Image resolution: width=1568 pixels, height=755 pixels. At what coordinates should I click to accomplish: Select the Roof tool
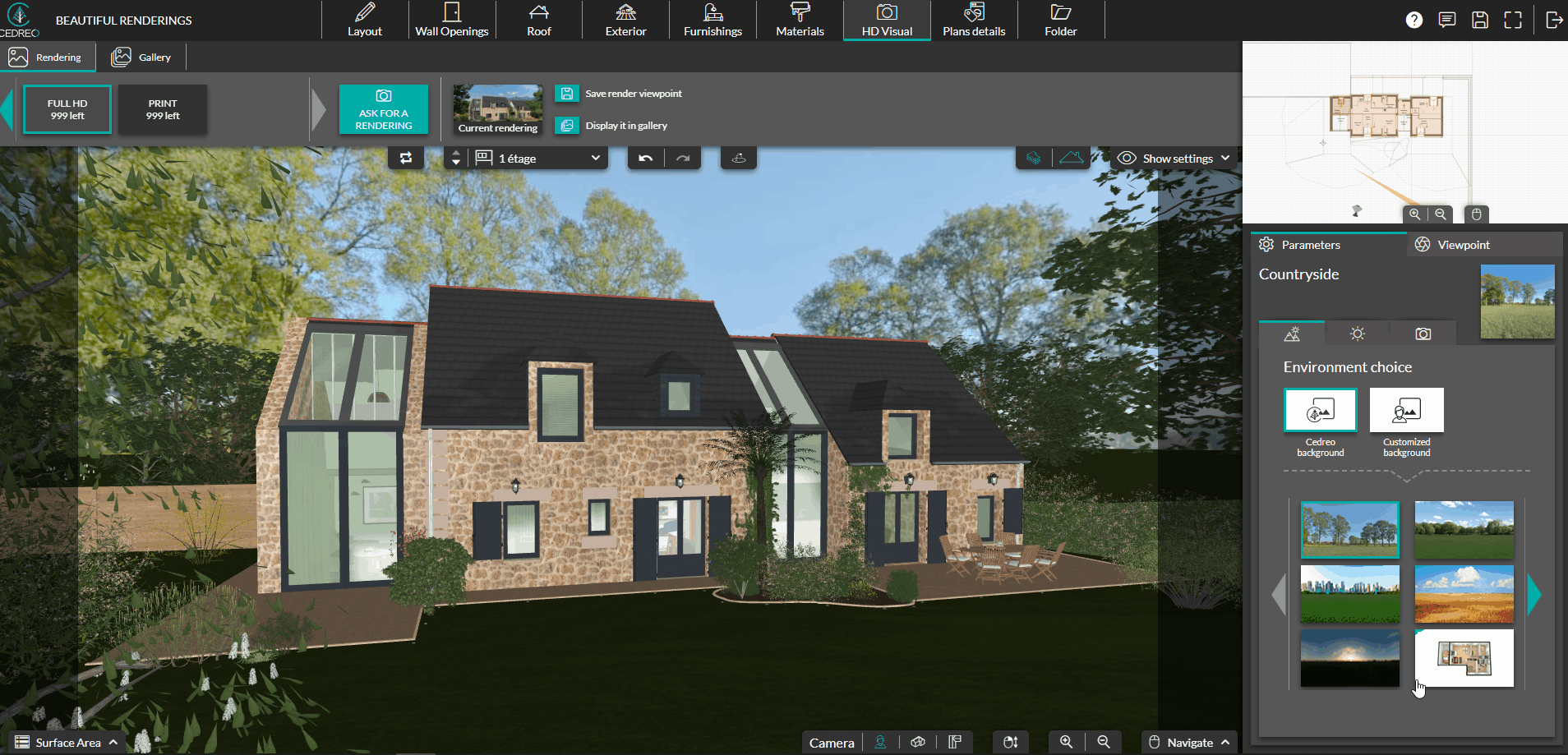(x=539, y=20)
